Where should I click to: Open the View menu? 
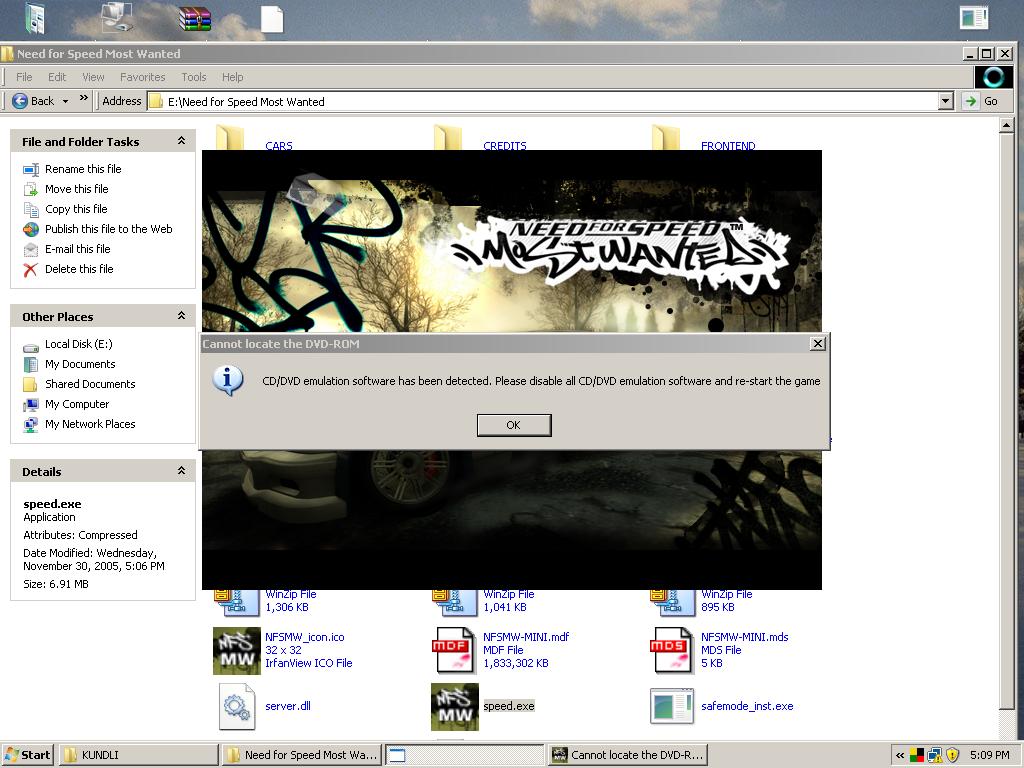pyautogui.click(x=93, y=77)
